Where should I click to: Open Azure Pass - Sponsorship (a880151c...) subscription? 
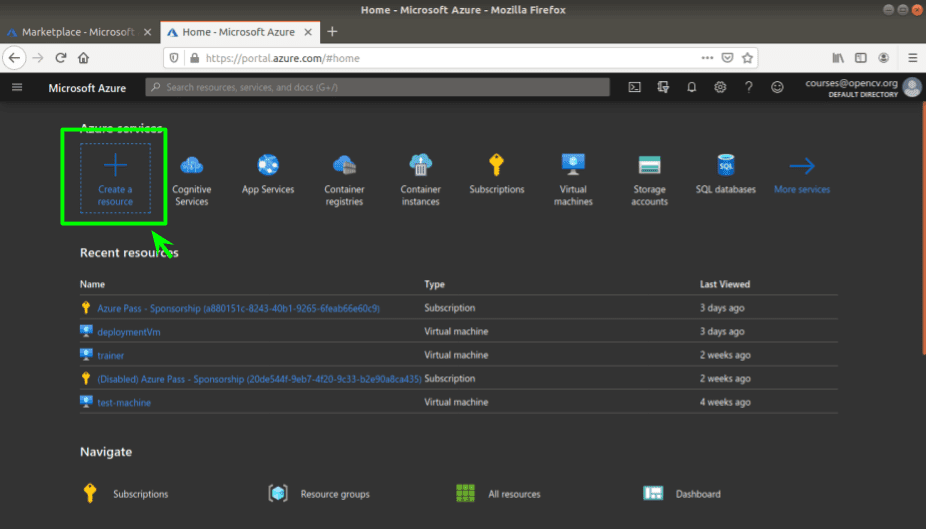pos(238,308)
